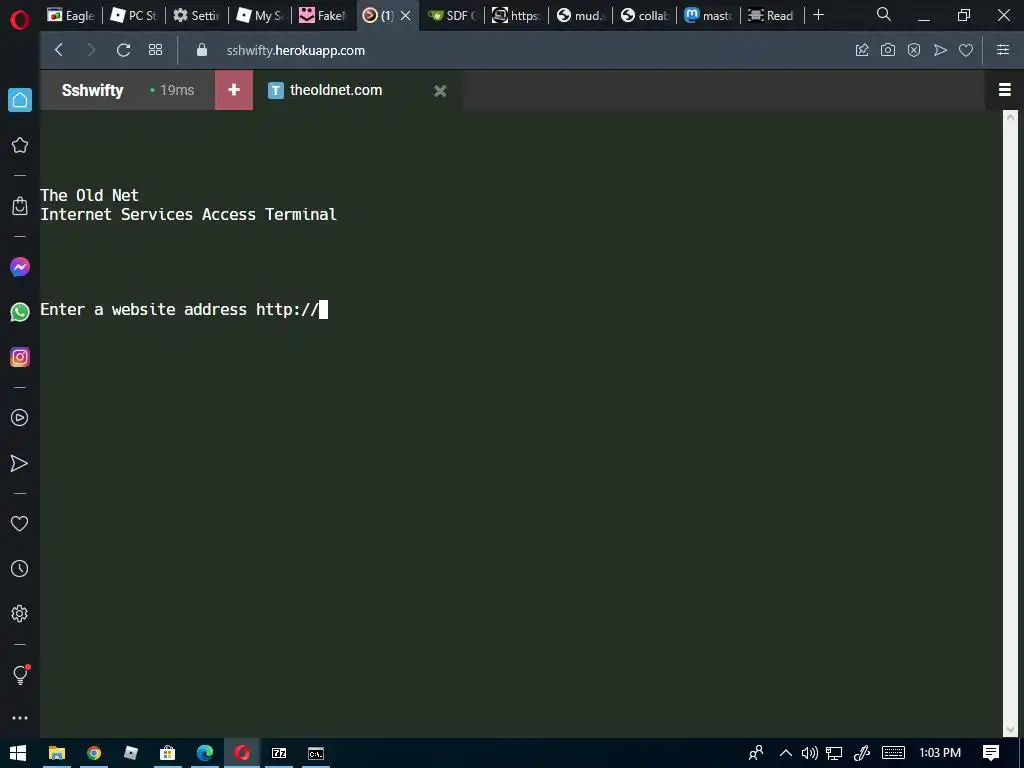This screenshot has height=768, width=1024.
Task: Open the Windows Start menu
Action: [18, 753]
